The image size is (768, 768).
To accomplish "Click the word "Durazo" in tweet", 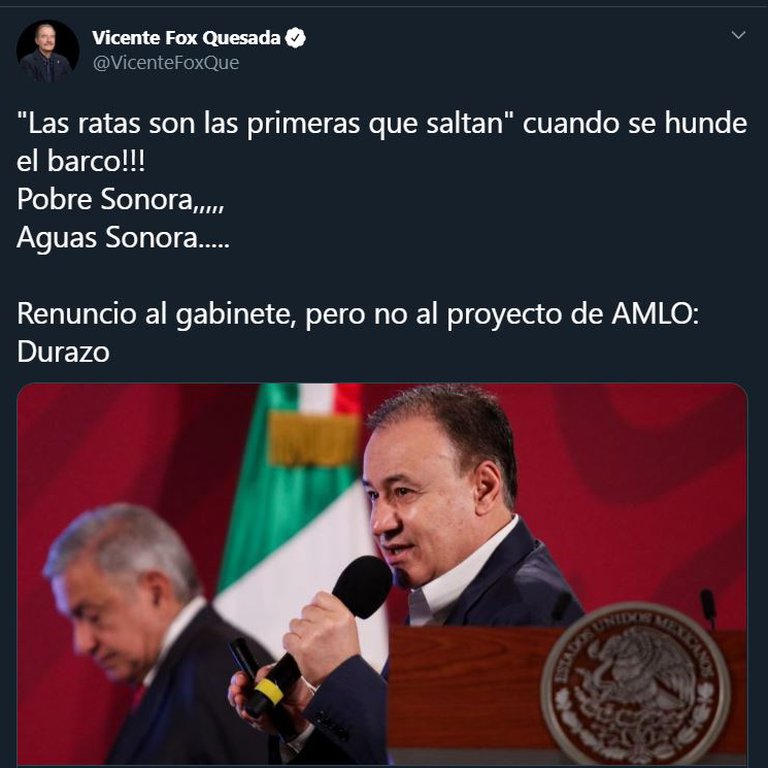I will (63, 352).
